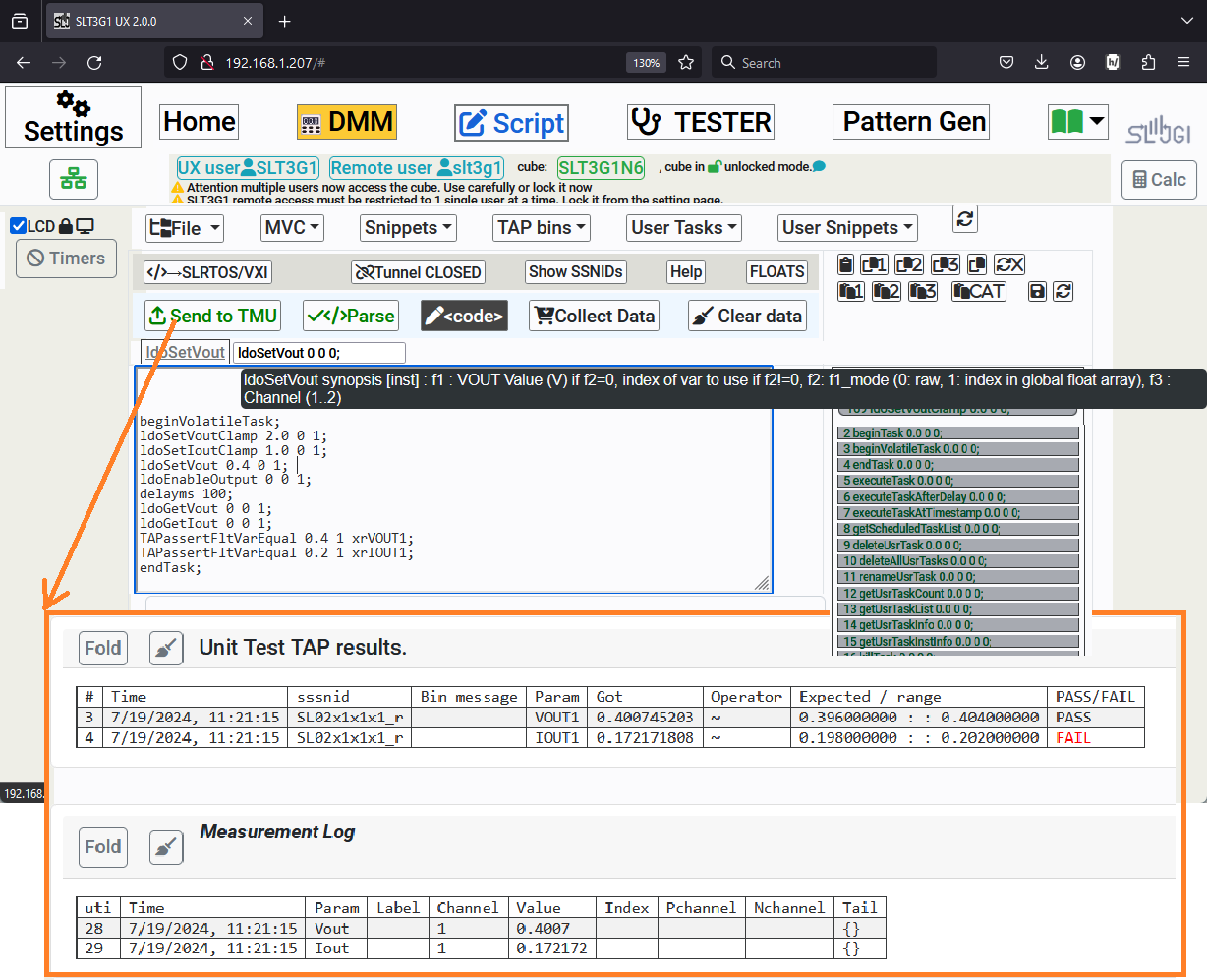Fold the Unit Test TAP results section
This screenshot has width=1207, height=980.
[x=103, y=648]
